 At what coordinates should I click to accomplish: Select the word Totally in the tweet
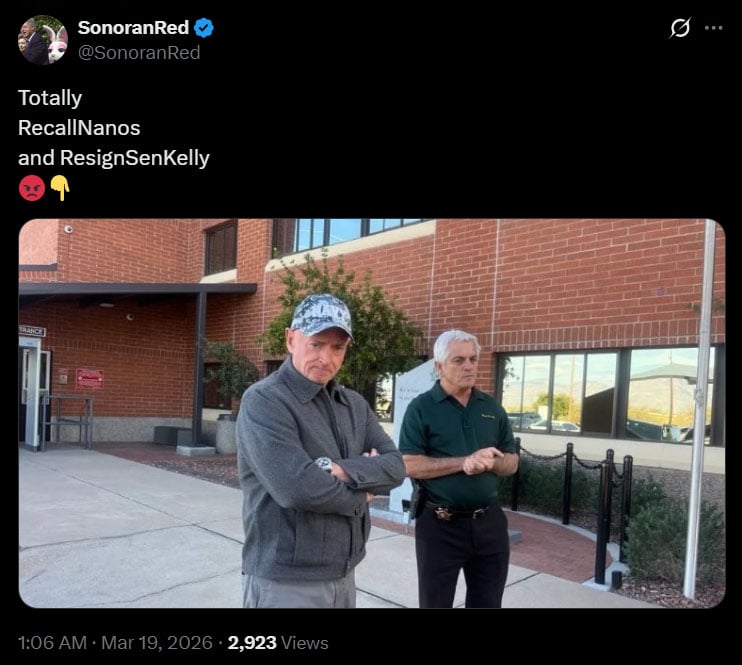pos(50,98)
